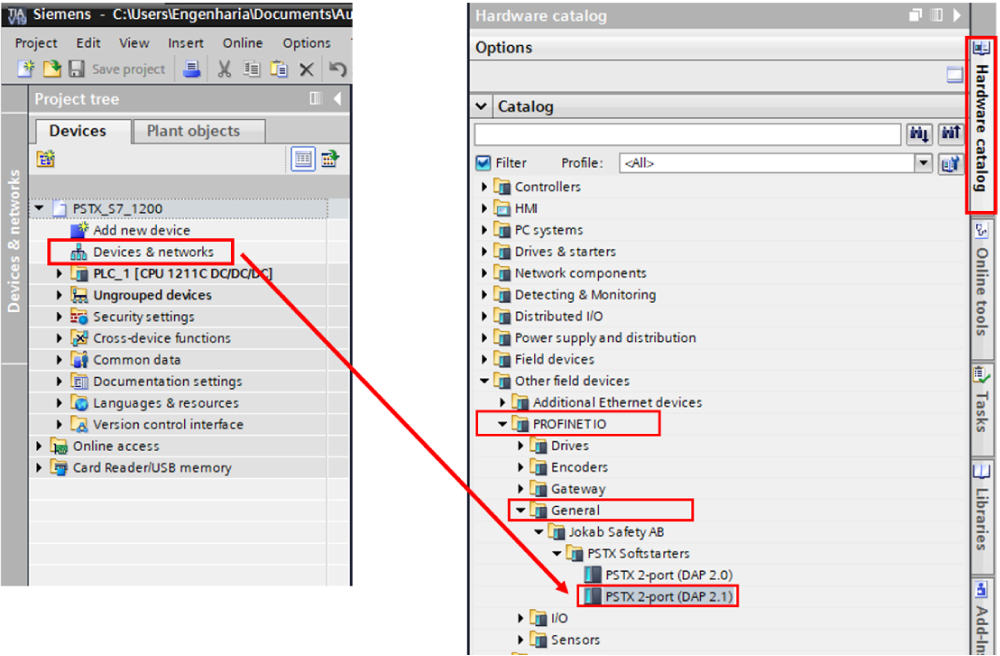Click the New project toolbar icon

tap(26, 68)
